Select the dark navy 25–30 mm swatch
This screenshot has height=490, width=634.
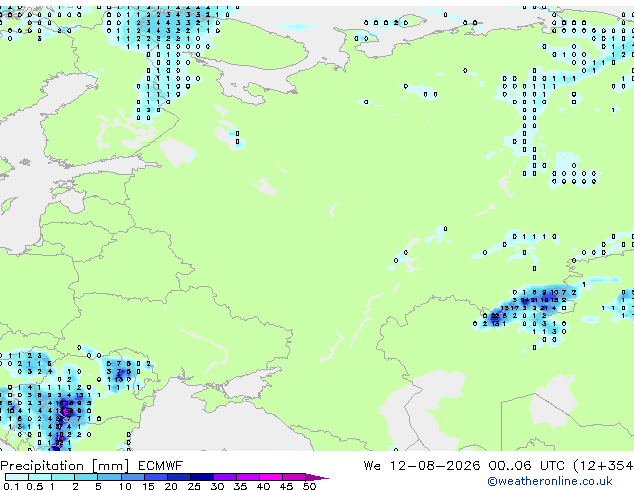[202, 477]
